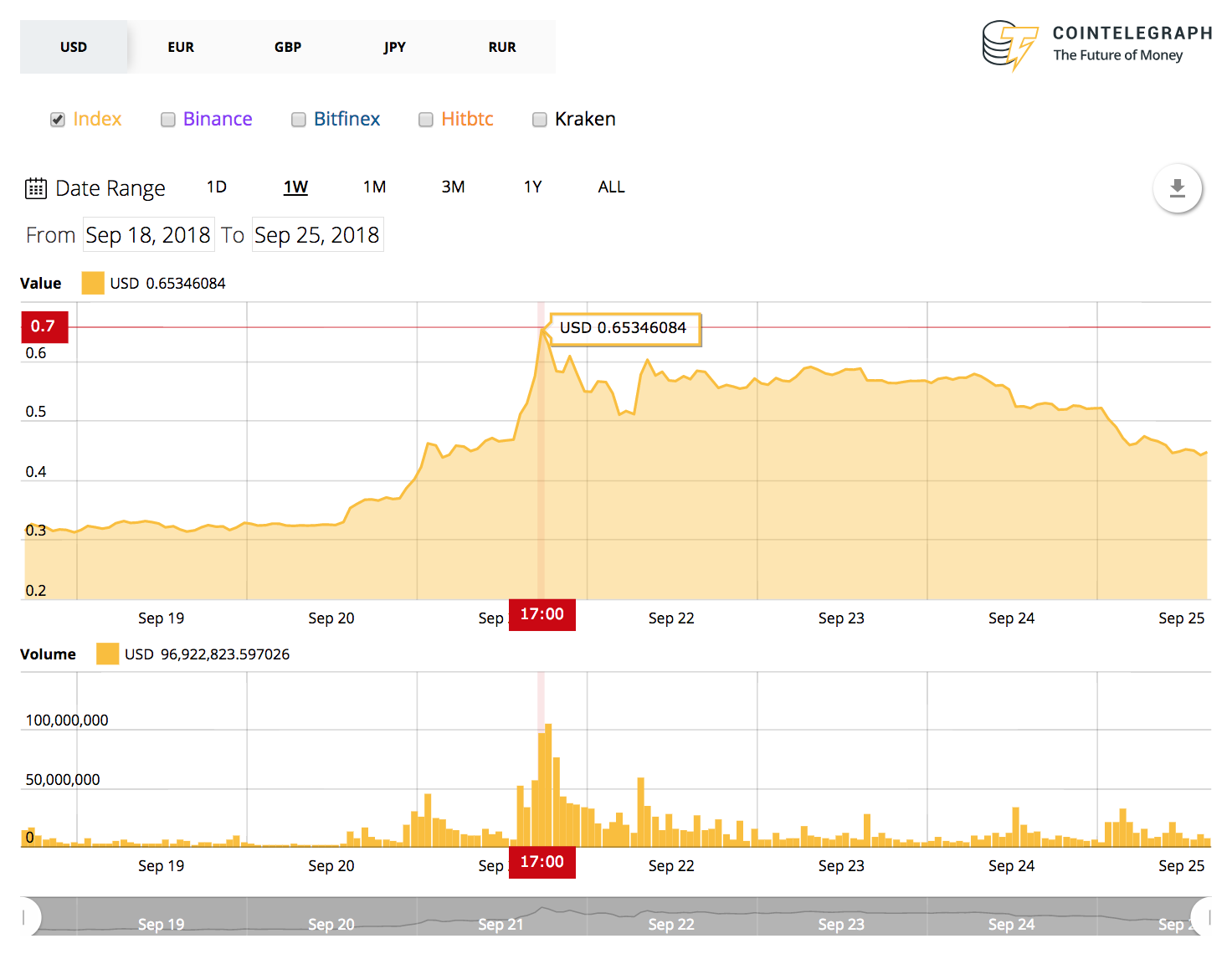Click the 17:00 marker on the value chart
Viewport: 1232px width, 954px height.
pyautogui.click(x=542, y=614)
